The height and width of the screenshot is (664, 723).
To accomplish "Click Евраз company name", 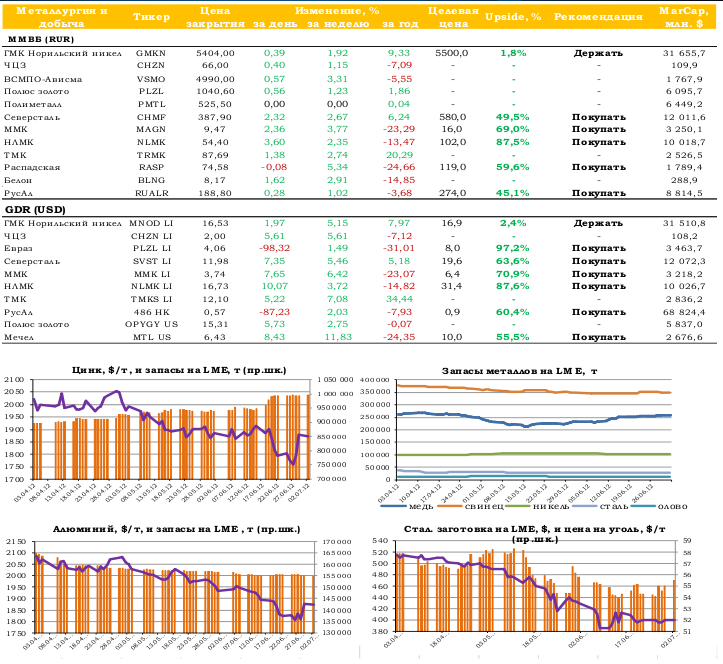I will [18, 248].
